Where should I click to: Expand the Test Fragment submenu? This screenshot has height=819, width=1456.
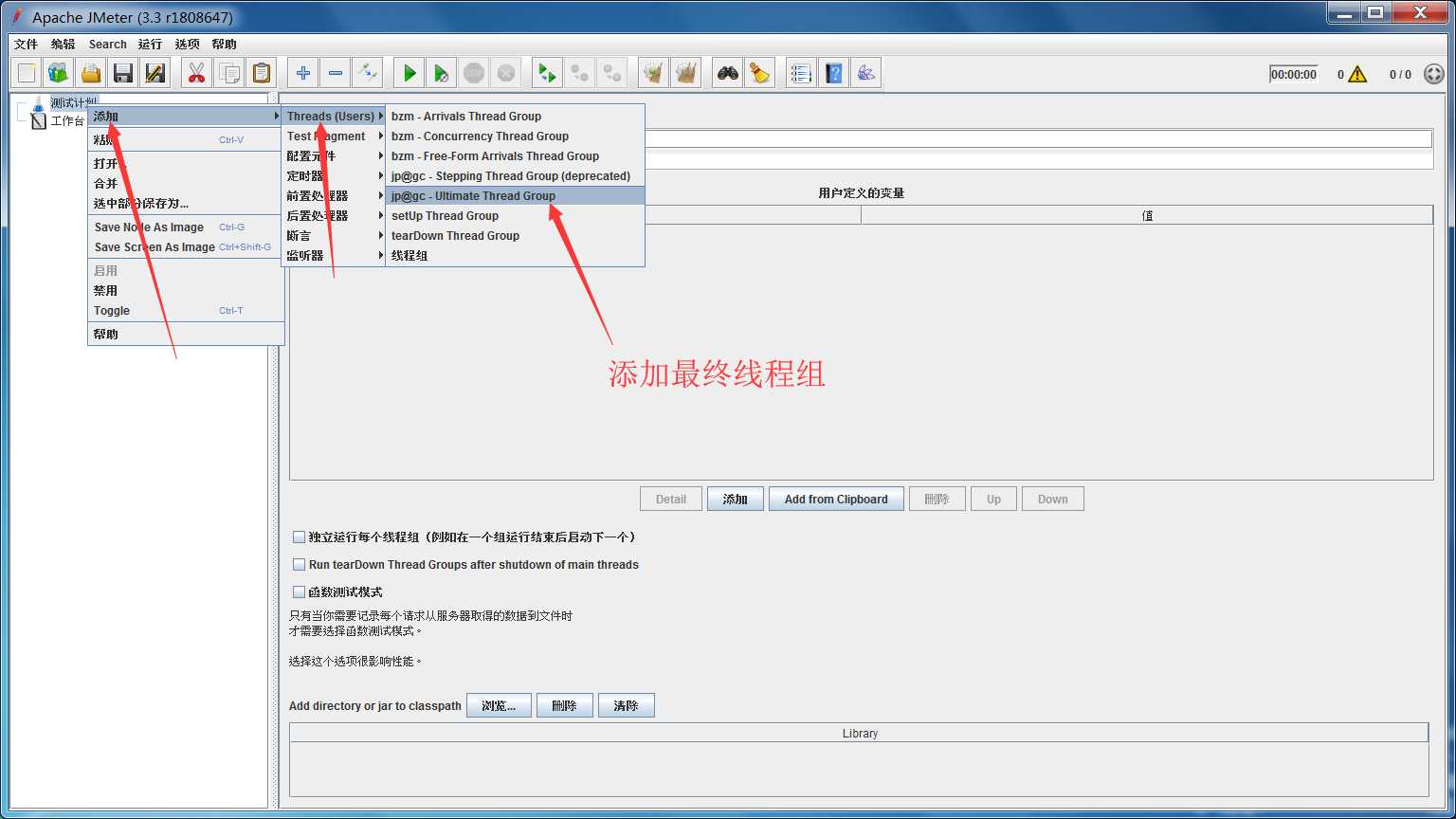334,136
